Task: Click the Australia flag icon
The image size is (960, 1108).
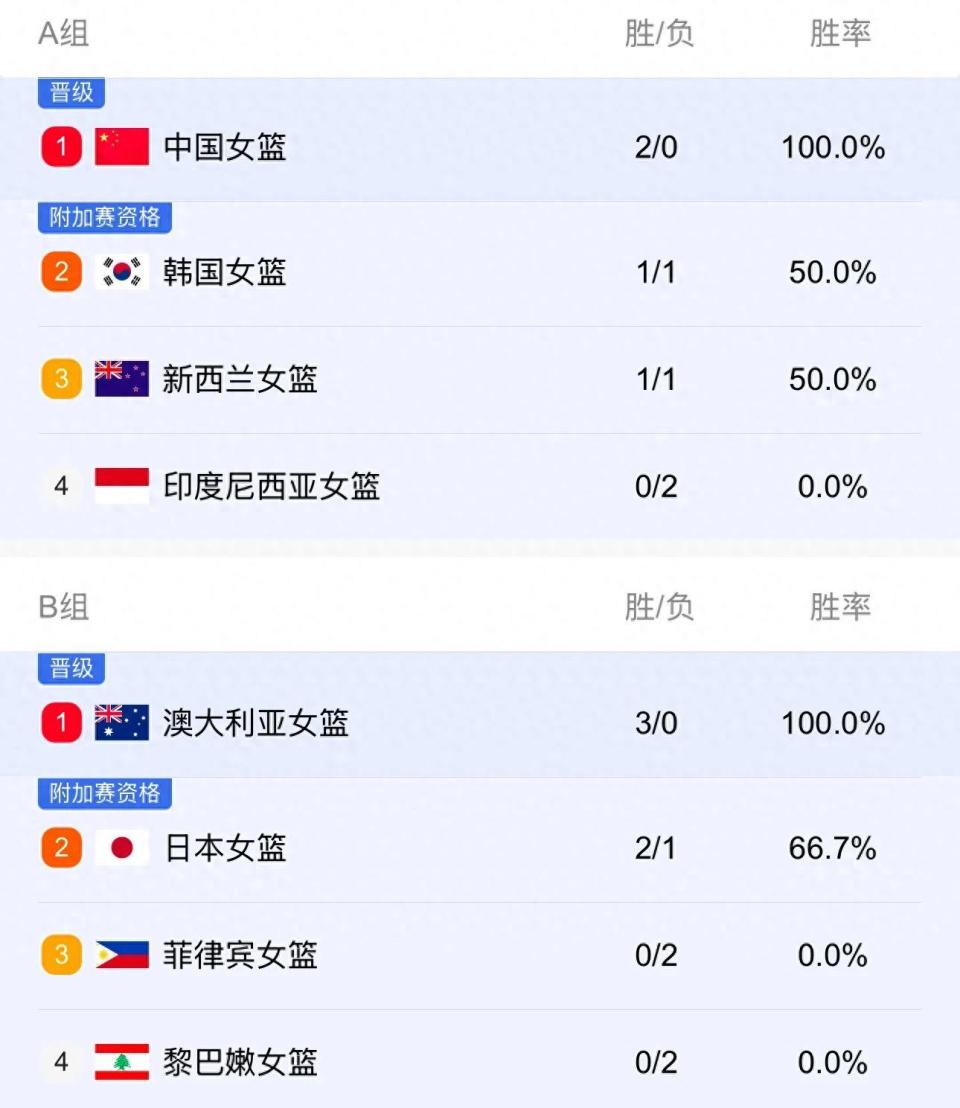Action: [x=122, y=722]
